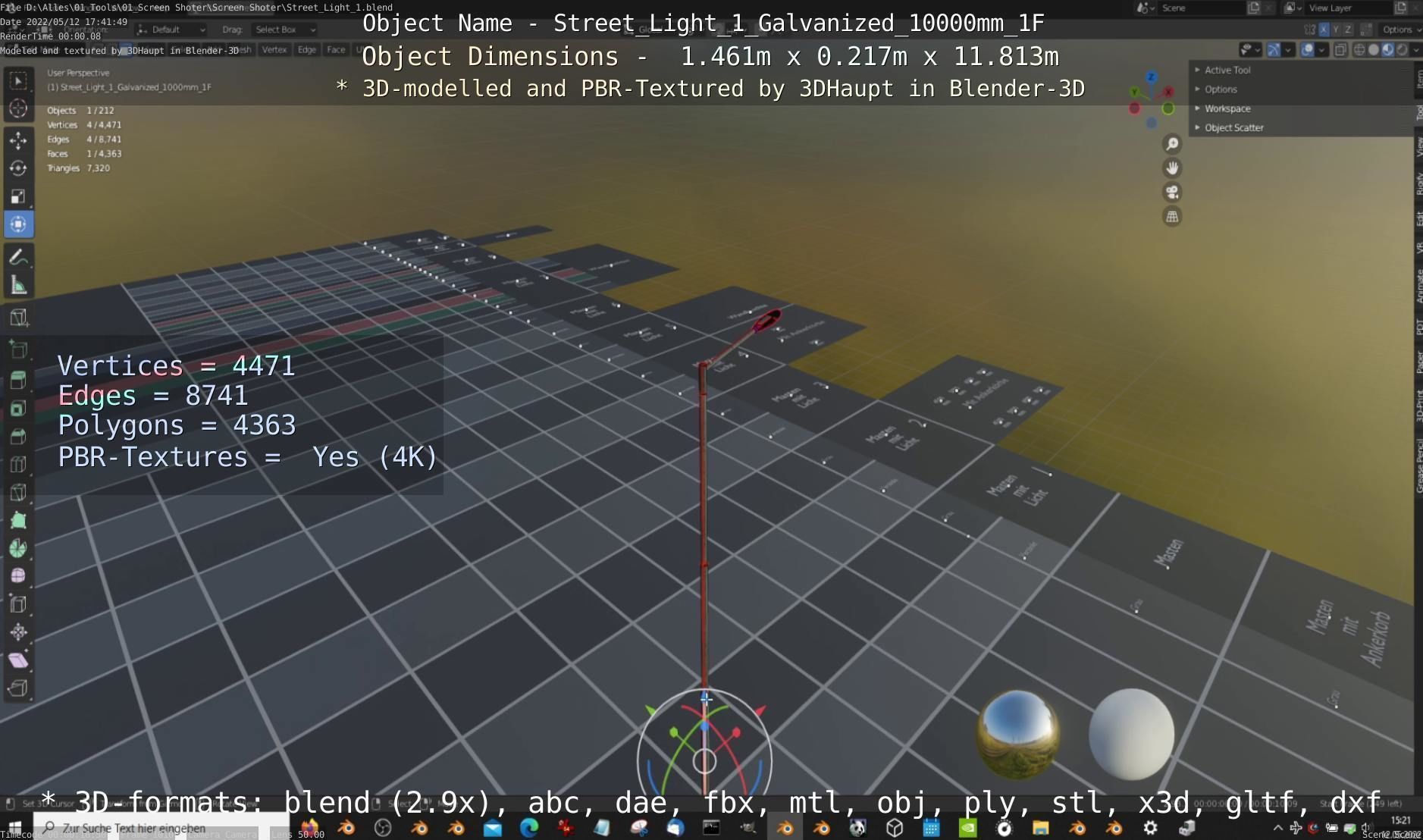
Task: Activate the 3D Cursor tool
Action: (18, 109)
